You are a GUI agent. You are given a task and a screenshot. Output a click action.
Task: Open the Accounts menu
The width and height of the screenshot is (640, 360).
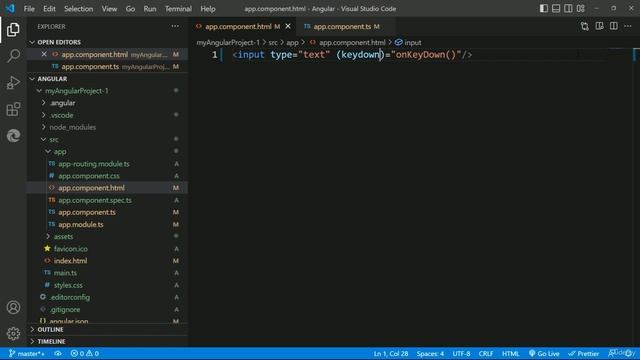coord(13,307)
